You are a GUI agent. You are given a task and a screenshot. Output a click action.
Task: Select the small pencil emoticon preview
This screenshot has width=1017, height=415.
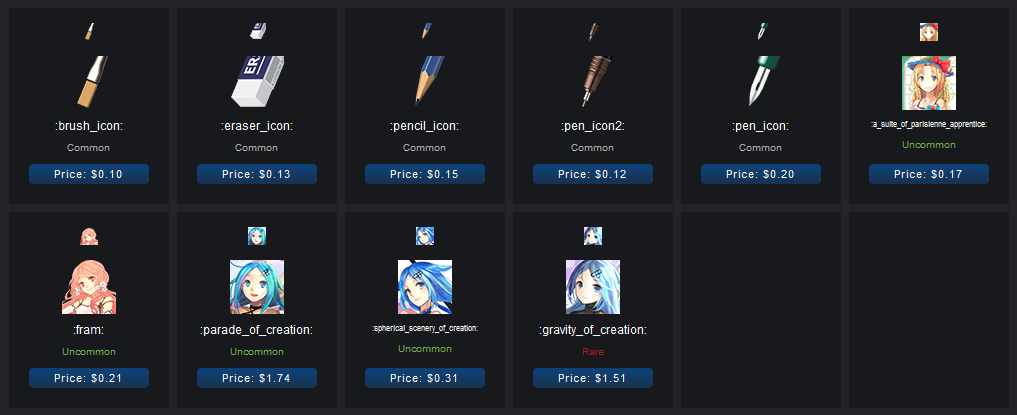[x=425, y=31]
